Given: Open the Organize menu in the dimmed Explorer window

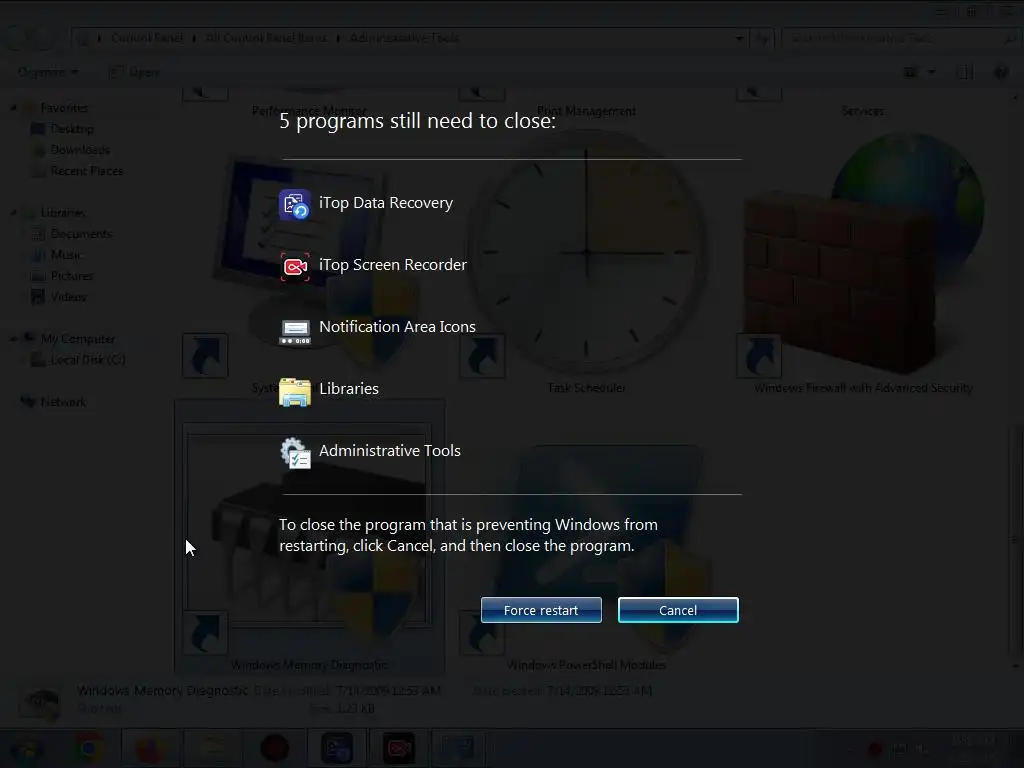Looking at the screenshot, I should [48, 72].
